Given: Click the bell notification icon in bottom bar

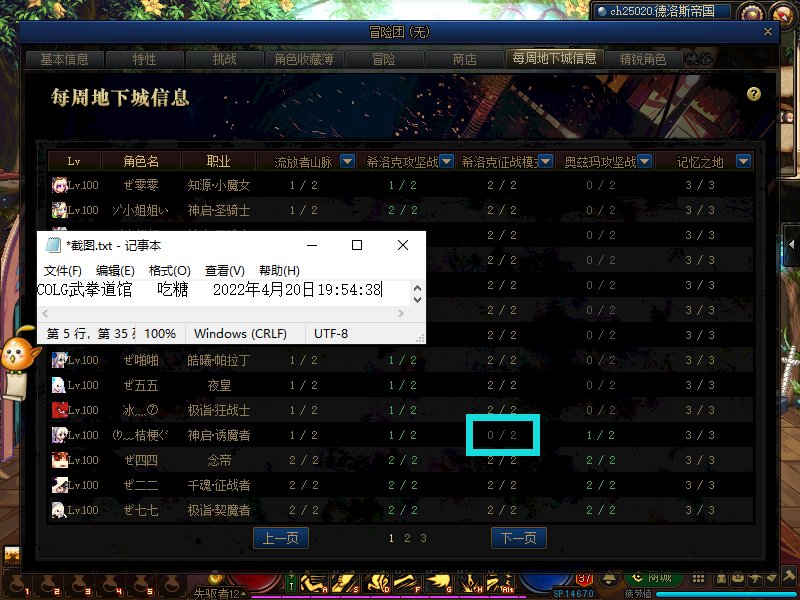Looking at the screenshot, I should 609,580.
